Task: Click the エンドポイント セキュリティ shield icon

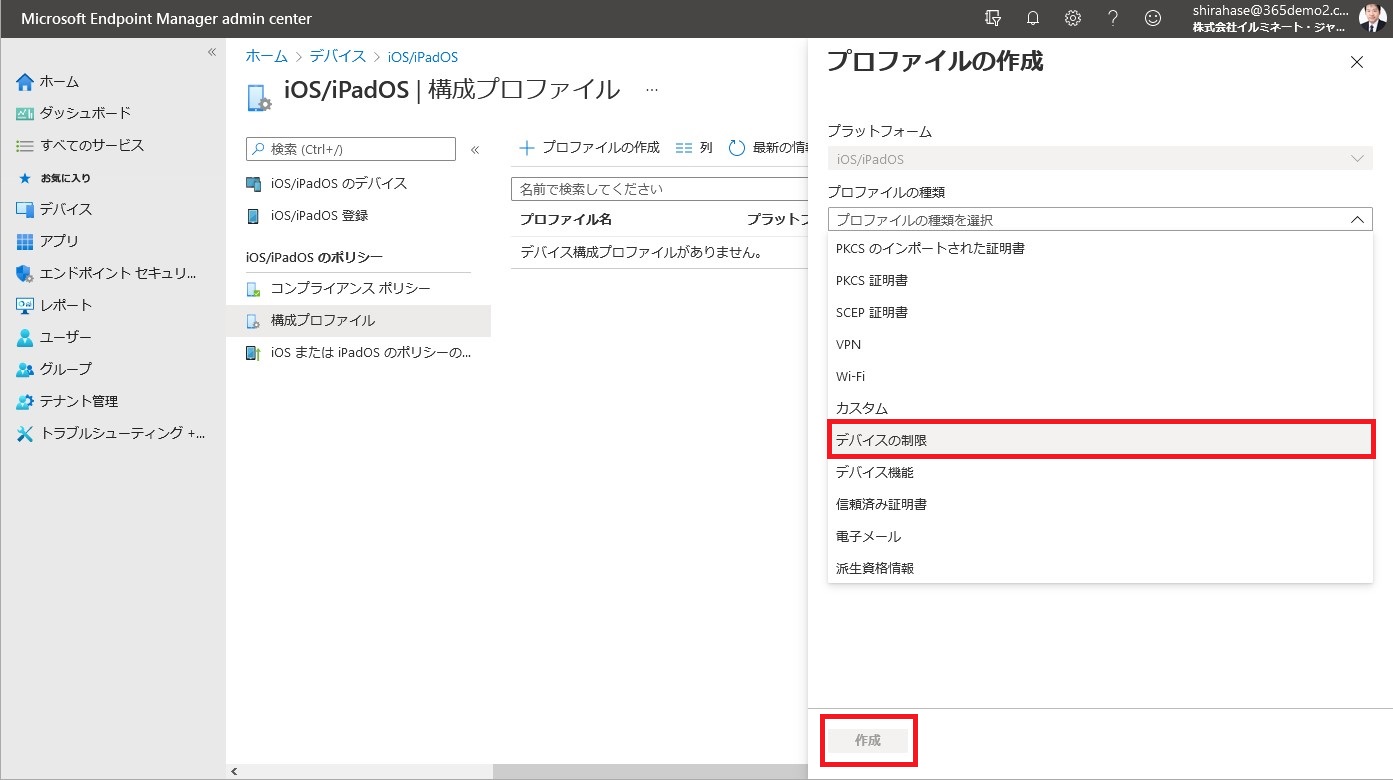Action: (25, 273)
